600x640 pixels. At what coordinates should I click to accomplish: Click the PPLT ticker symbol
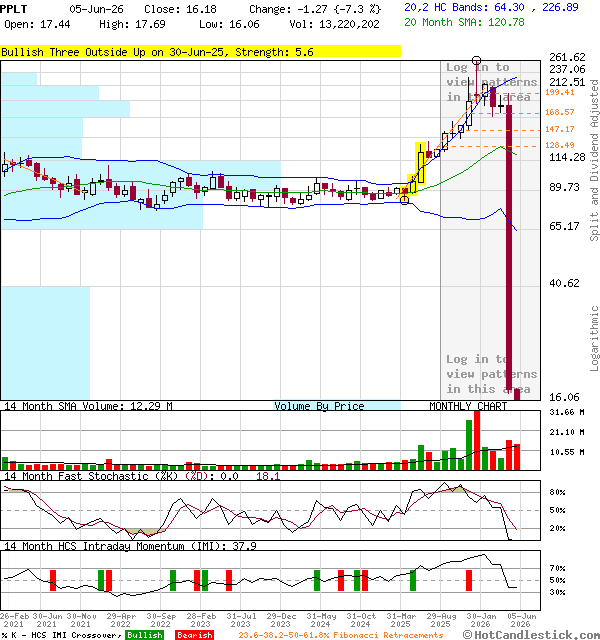pyautogui.click(x=13, y=9)
